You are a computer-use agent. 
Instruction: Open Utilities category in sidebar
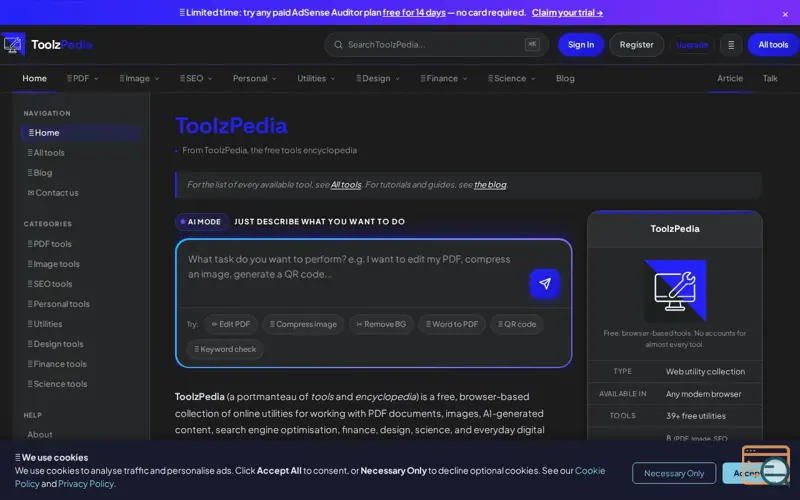(45, 324)
